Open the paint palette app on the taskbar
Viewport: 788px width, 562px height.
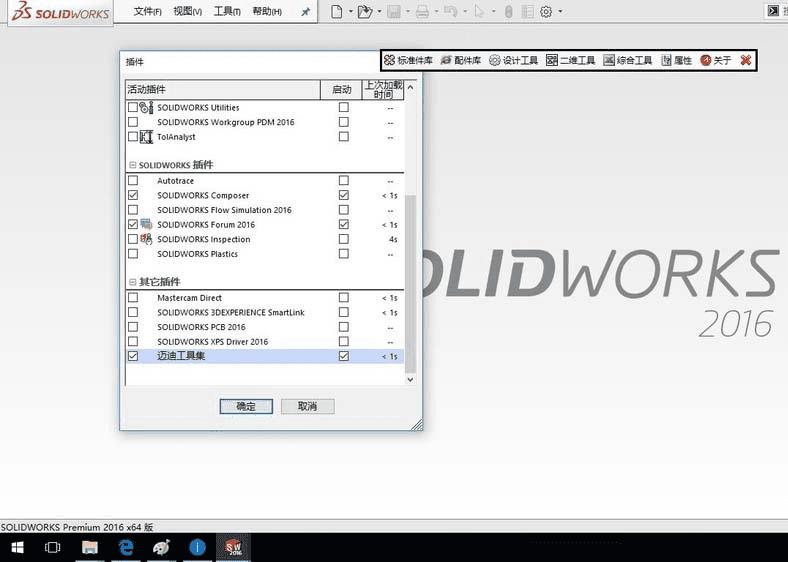(161, 547)
